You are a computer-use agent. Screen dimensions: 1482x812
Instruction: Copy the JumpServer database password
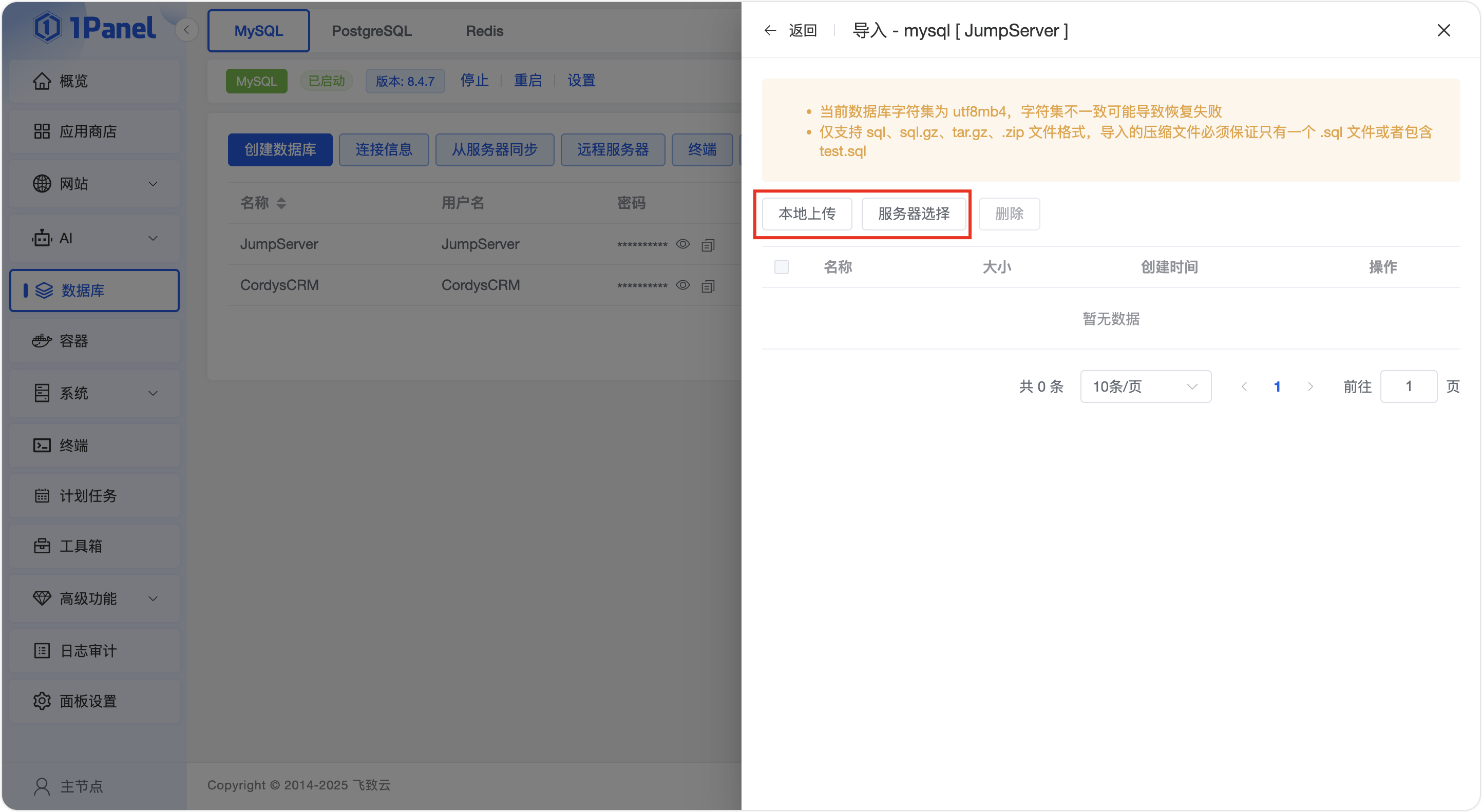pos(708,244)
